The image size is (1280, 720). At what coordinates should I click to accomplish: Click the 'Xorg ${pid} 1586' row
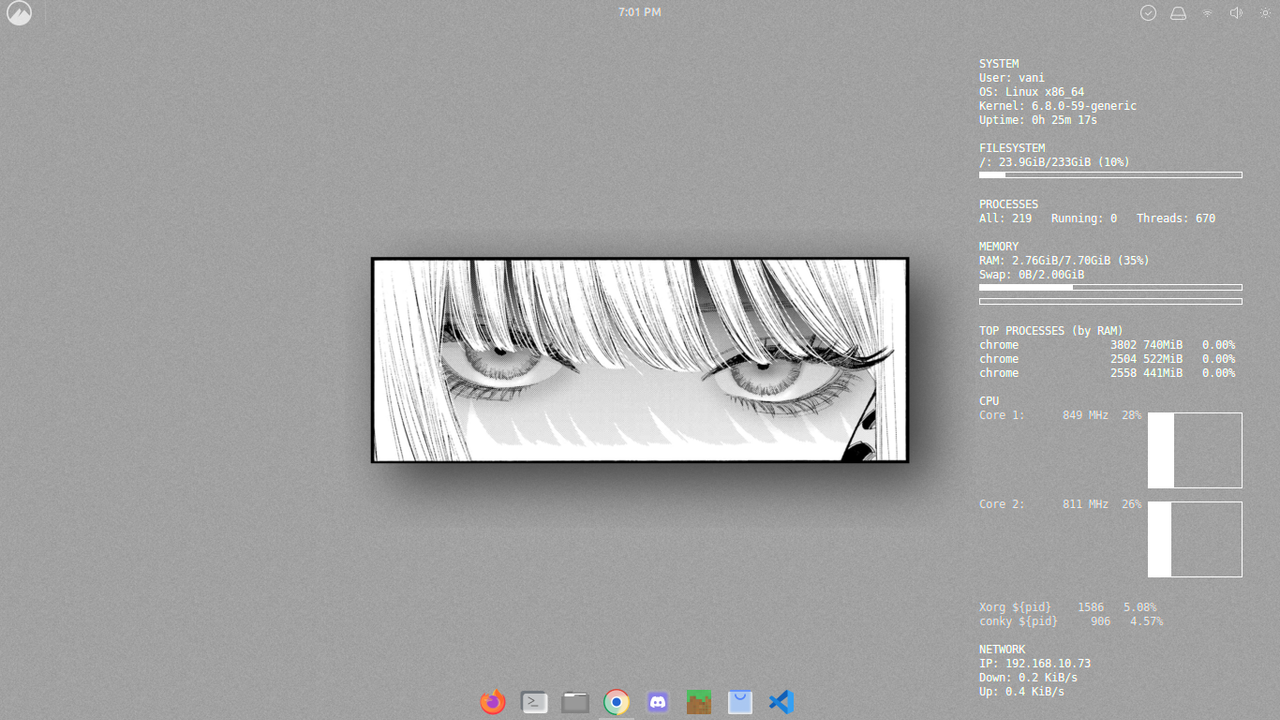[x=1068, y=607]
